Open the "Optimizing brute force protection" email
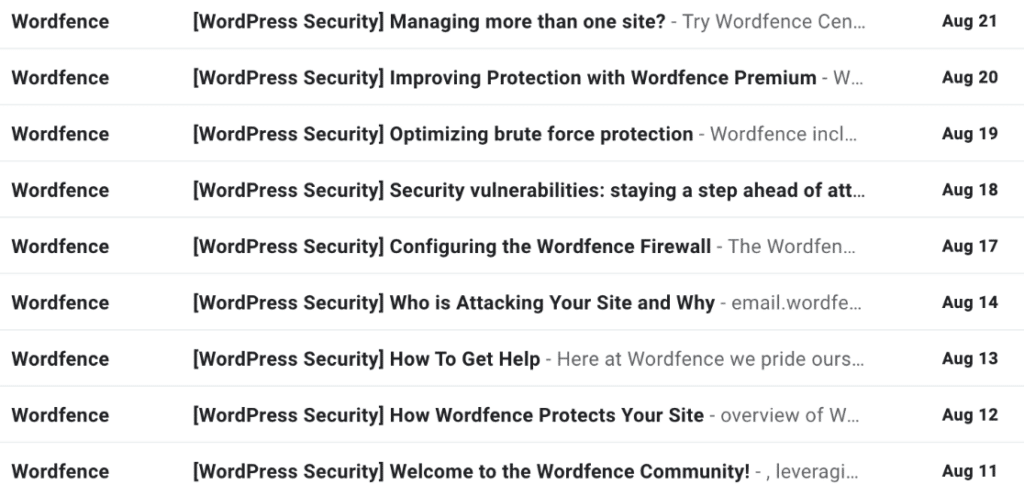The image size is (1024, 495). tap(541, 134)
